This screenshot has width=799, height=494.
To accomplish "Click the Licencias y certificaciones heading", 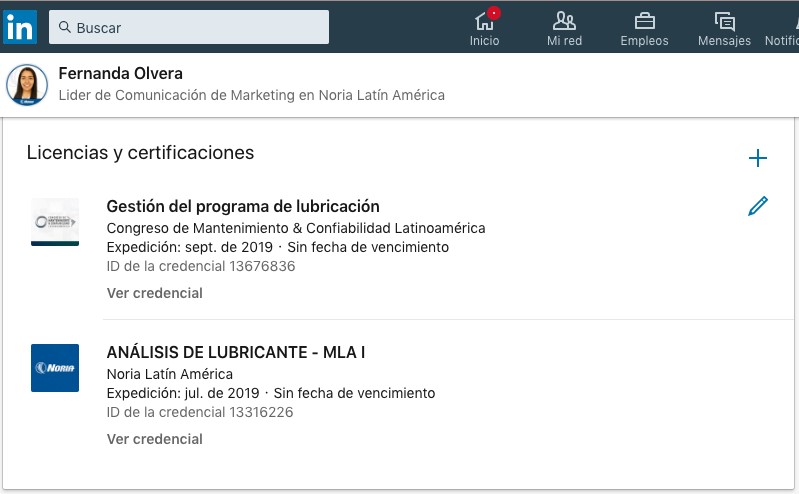I will tap(140, 152).
